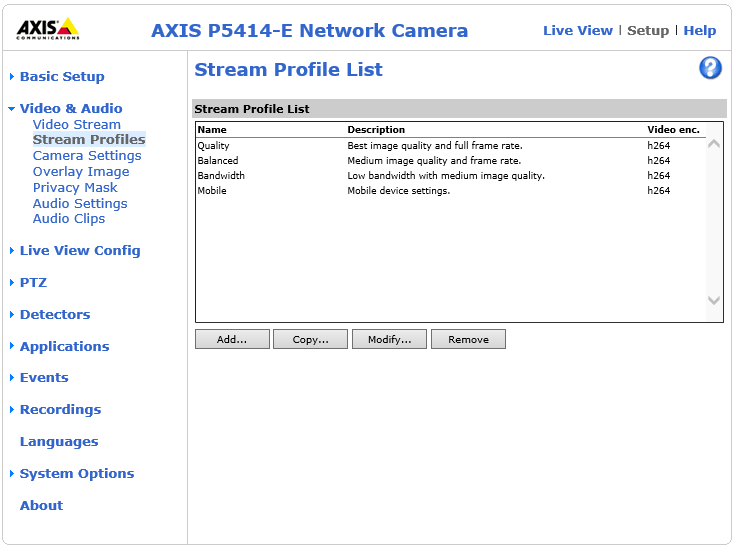Click 'Mobile device settings.' description
The height and width of the screenshot is (552, 736).
coord(399,191)
